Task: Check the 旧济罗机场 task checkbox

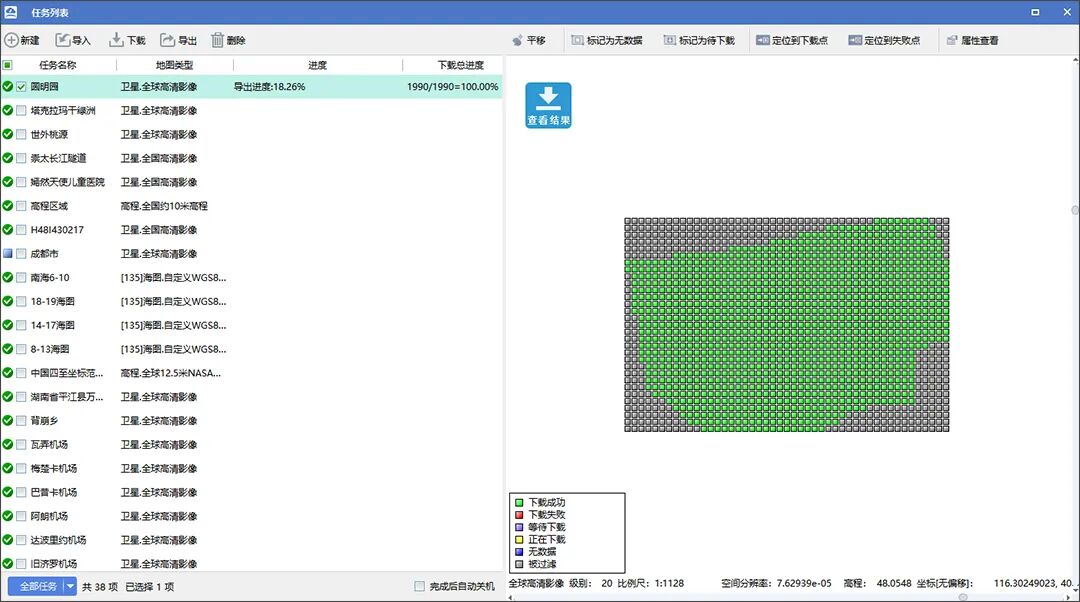Action: (21, 563)
